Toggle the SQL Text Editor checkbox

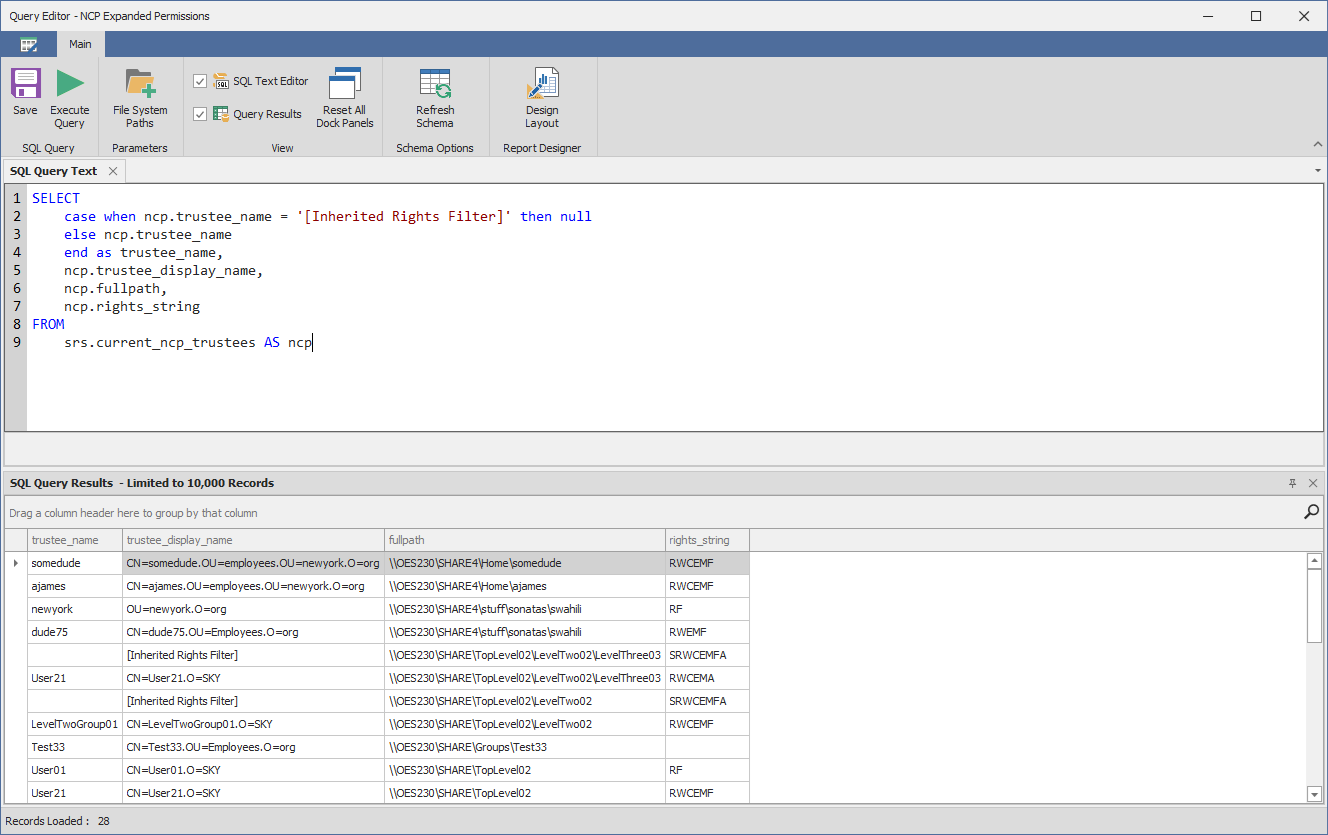(x=200, y=80)
